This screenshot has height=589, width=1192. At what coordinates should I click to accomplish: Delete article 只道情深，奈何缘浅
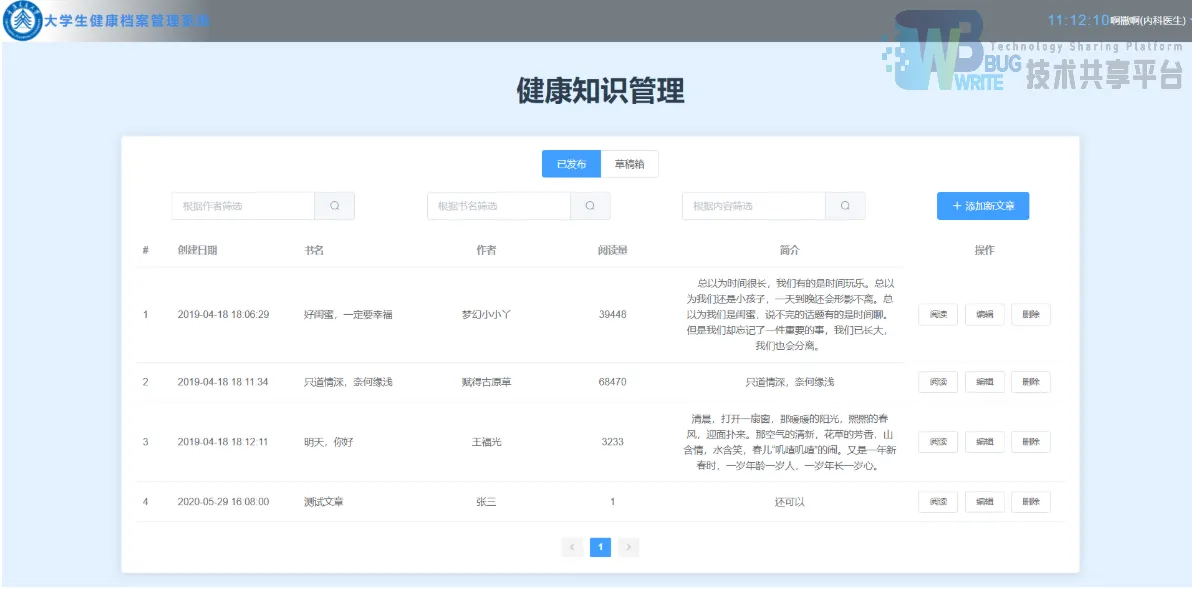(1031, 382)
